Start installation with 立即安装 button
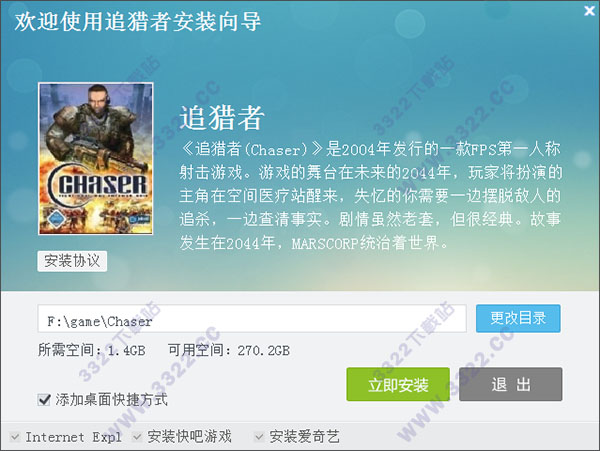600x451 pixels. (x=398, y=384)
